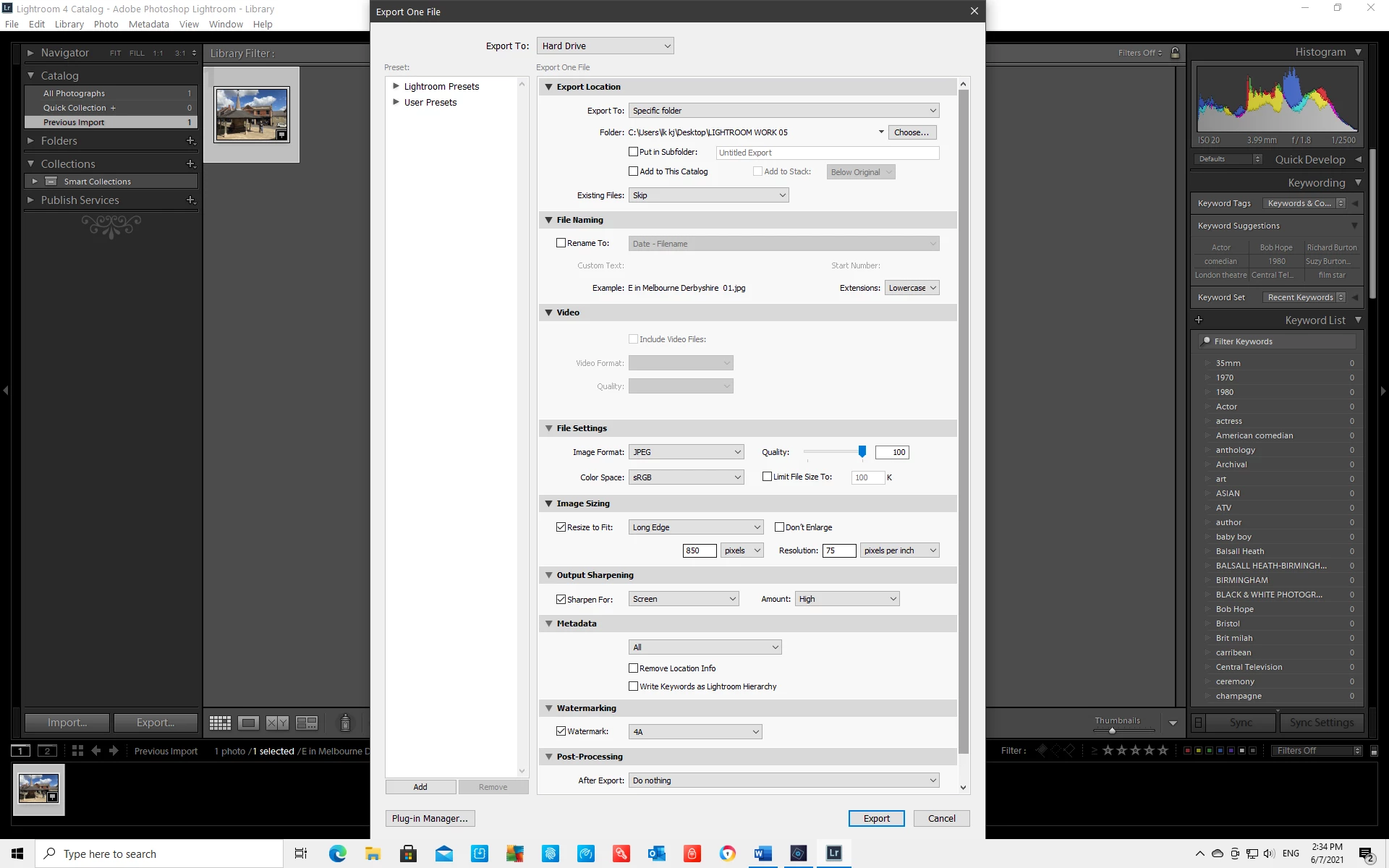Open the Existing Files Skip dropdown

708,195
